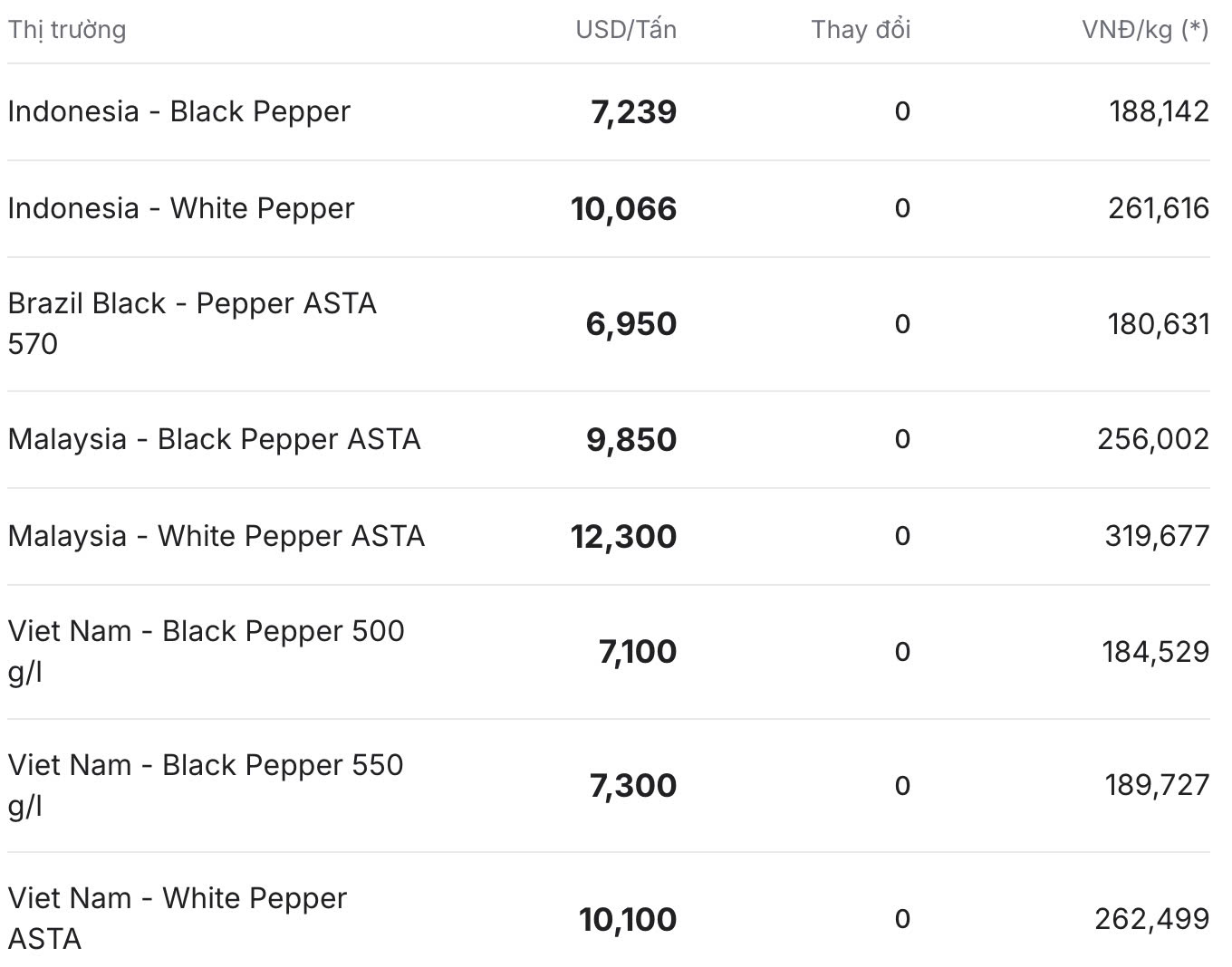Select the Indonesia - White Pepper row label
The height and width of the screenshot is (967, 1232).
tap(181, 208)
